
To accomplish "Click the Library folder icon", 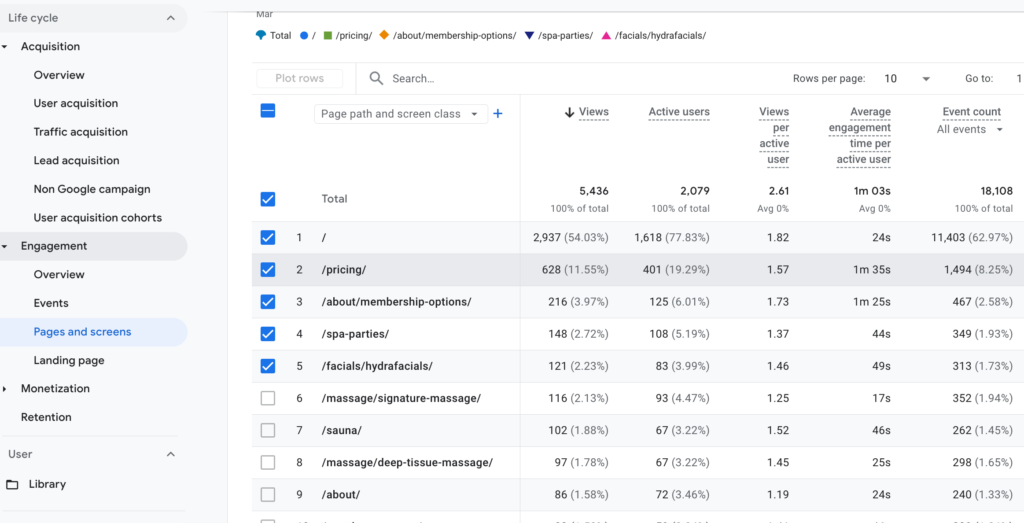I will (x=12, y=485).
